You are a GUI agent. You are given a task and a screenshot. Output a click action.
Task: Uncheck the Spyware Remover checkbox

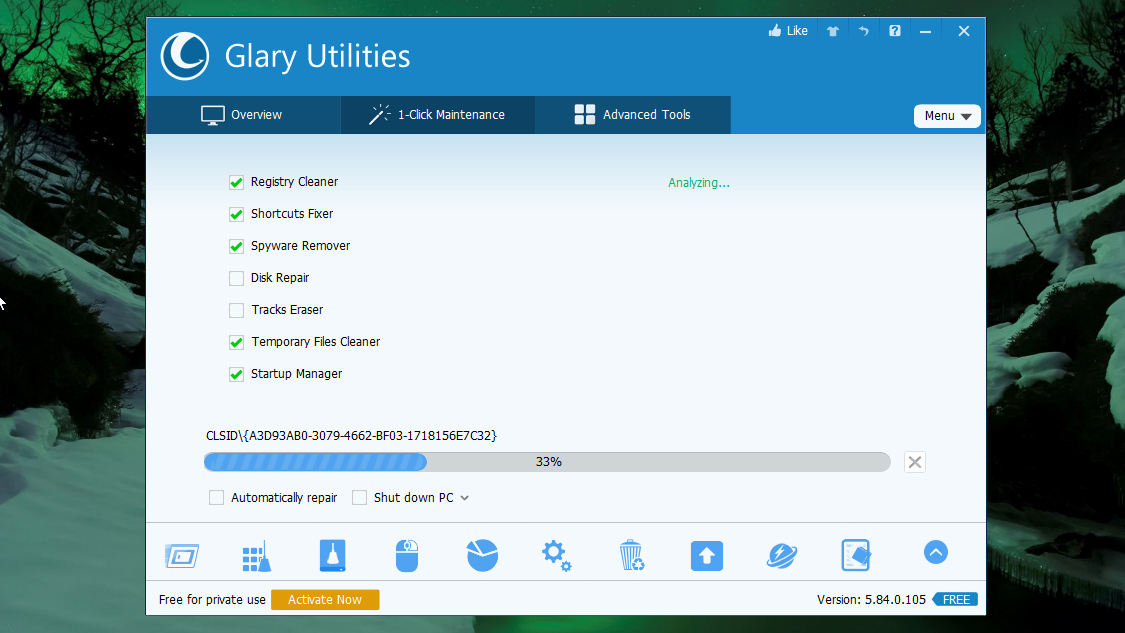tap(236, 246)
